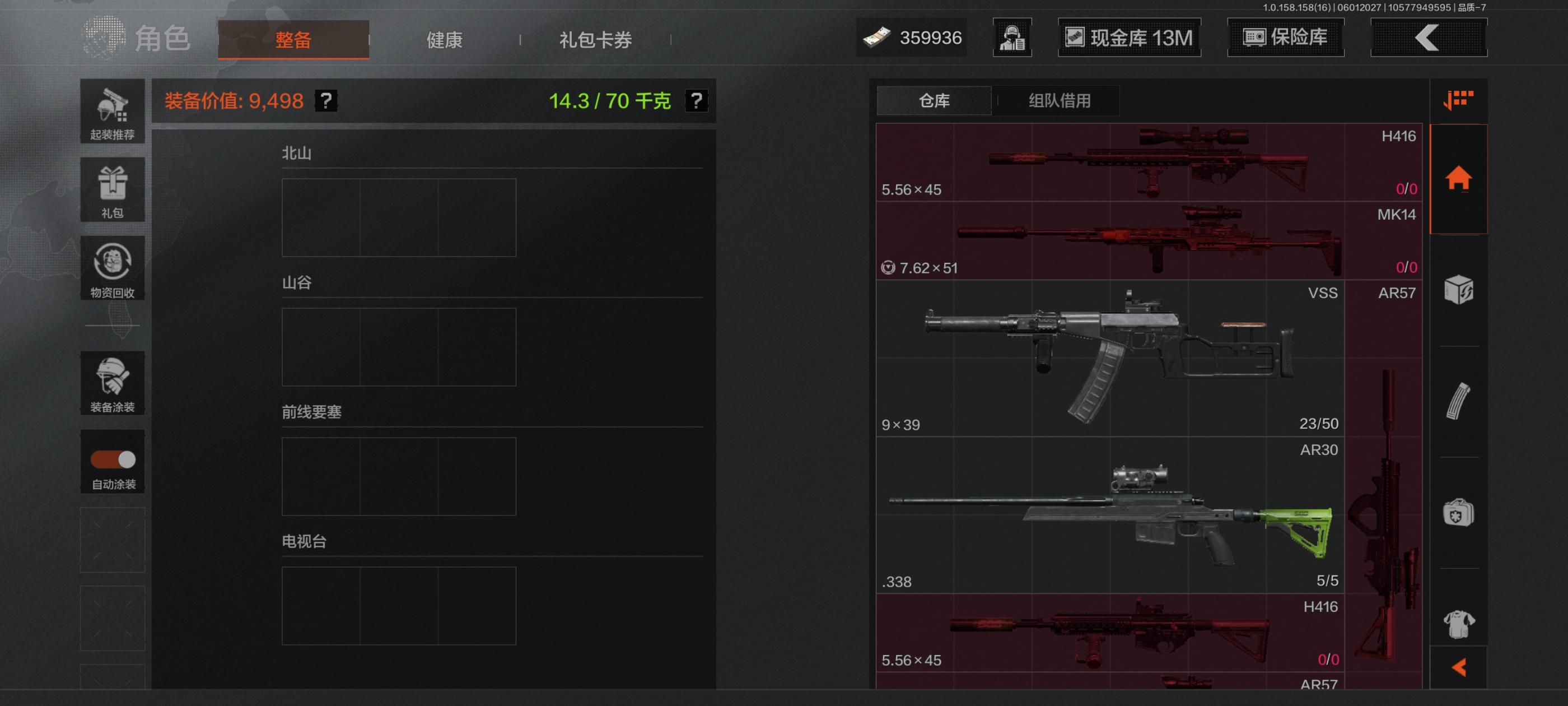1568x706 pixels.
Task: Switch to the 礼包卡券 tab
Action: [x=595, y=40]
